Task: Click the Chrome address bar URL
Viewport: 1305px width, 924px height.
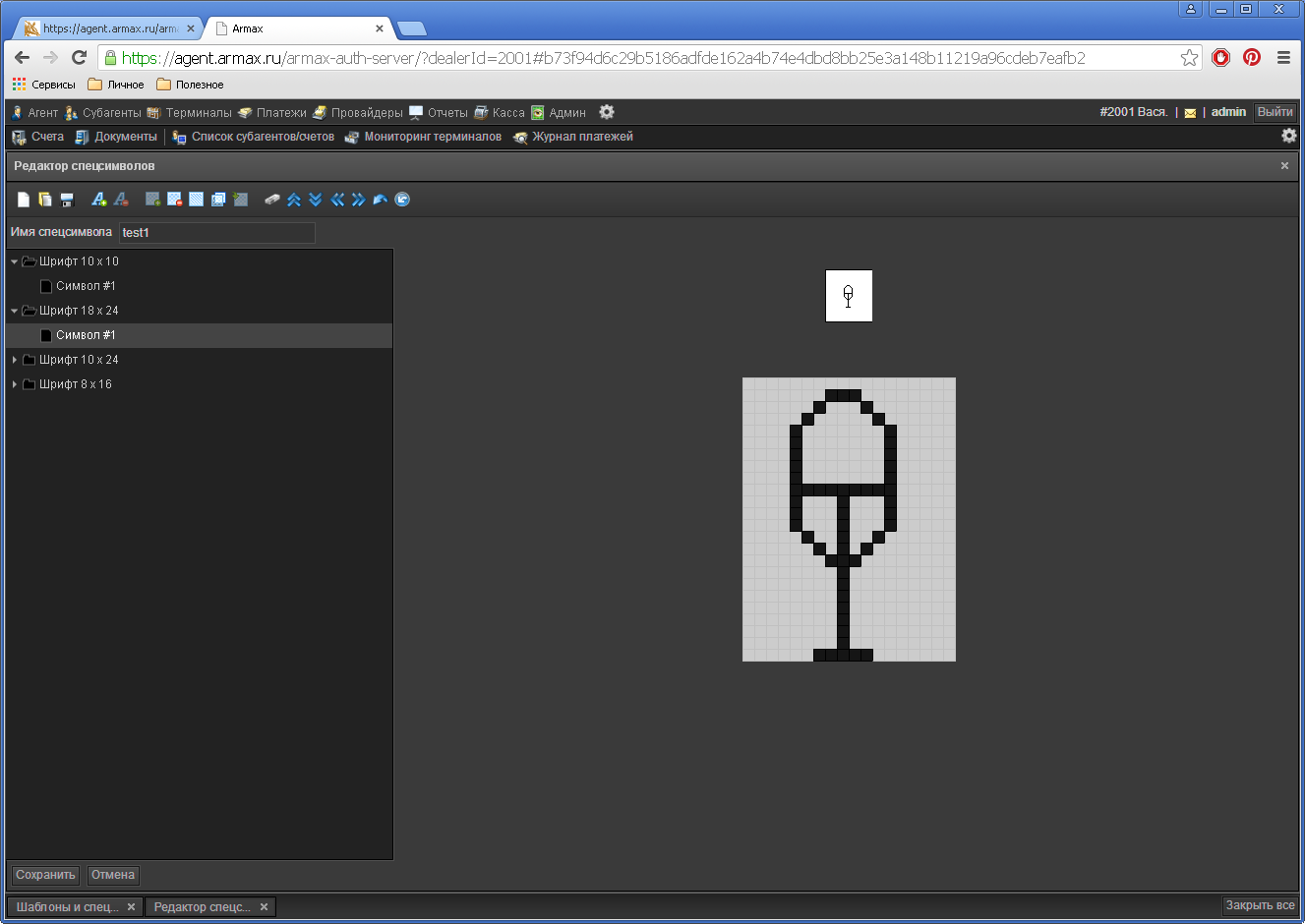Action: 603,58
